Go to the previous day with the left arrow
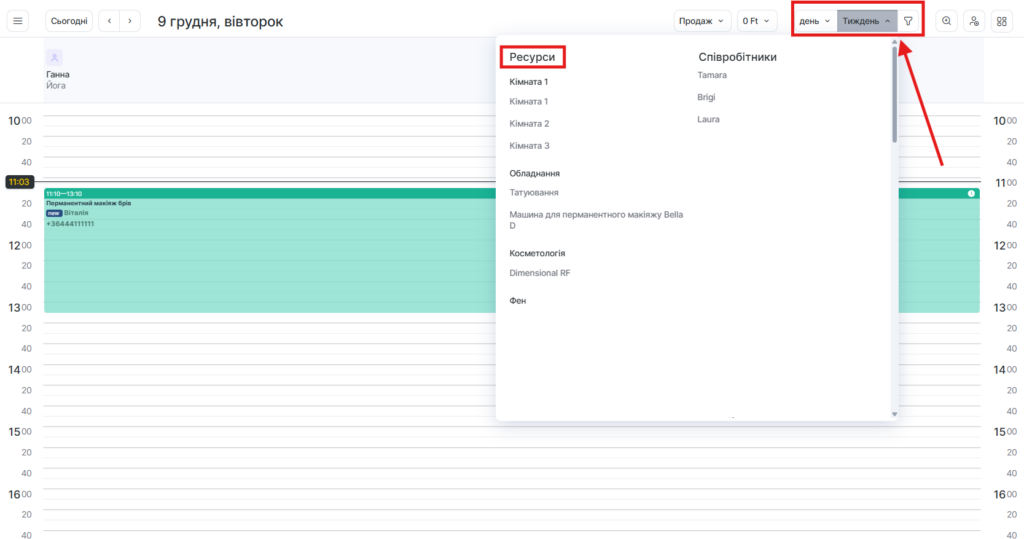The width and height of the screenshot is (1024, 539). 109,21
